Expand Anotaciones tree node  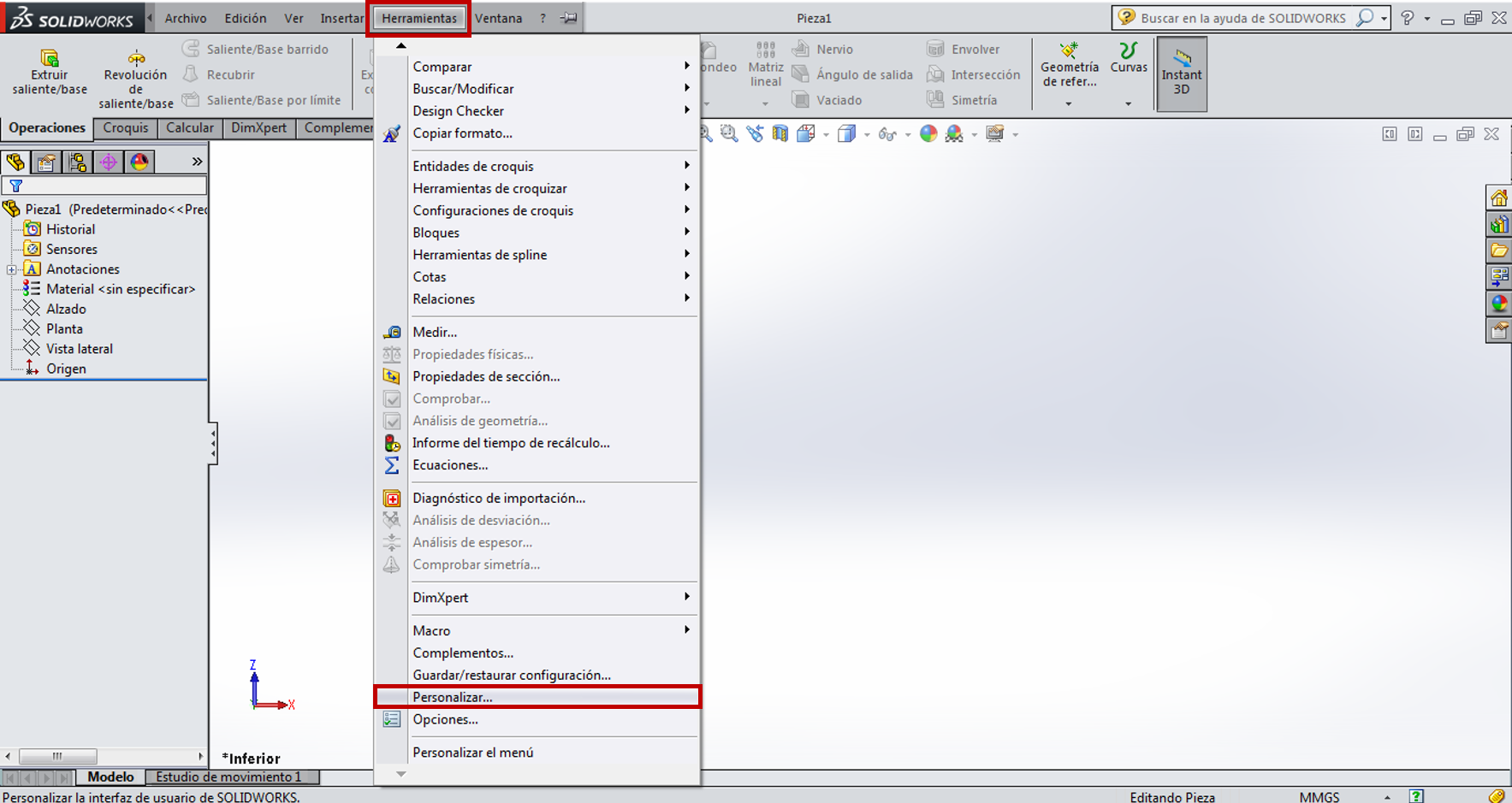tap(12, 269)
